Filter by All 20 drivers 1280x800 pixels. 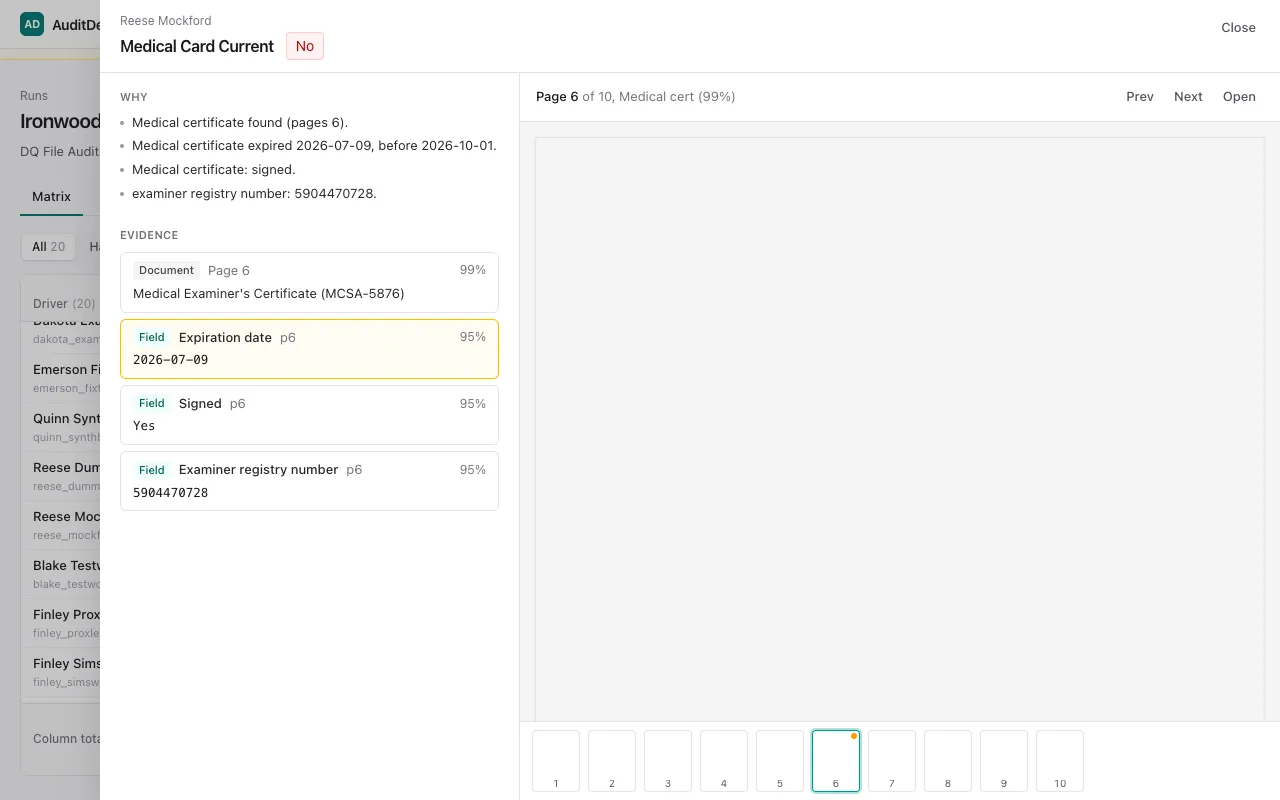pyautogui.click(x=48, y=247)
